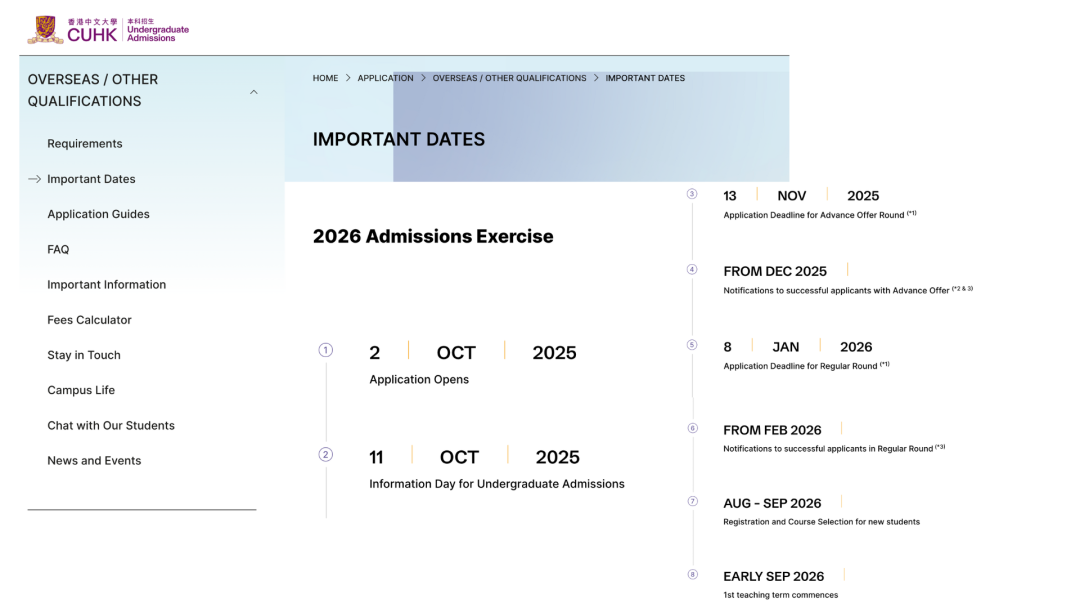
Task: Click the CUHK Undergraduate Admissions logo
Action: pyautogui.click(x=108, y=30)
